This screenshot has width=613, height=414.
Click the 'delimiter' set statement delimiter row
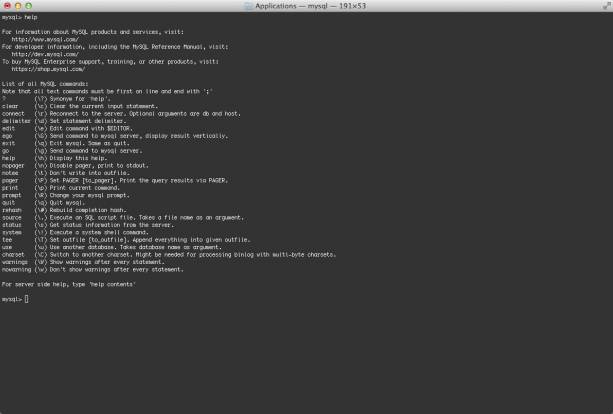[x=64, y=121]
